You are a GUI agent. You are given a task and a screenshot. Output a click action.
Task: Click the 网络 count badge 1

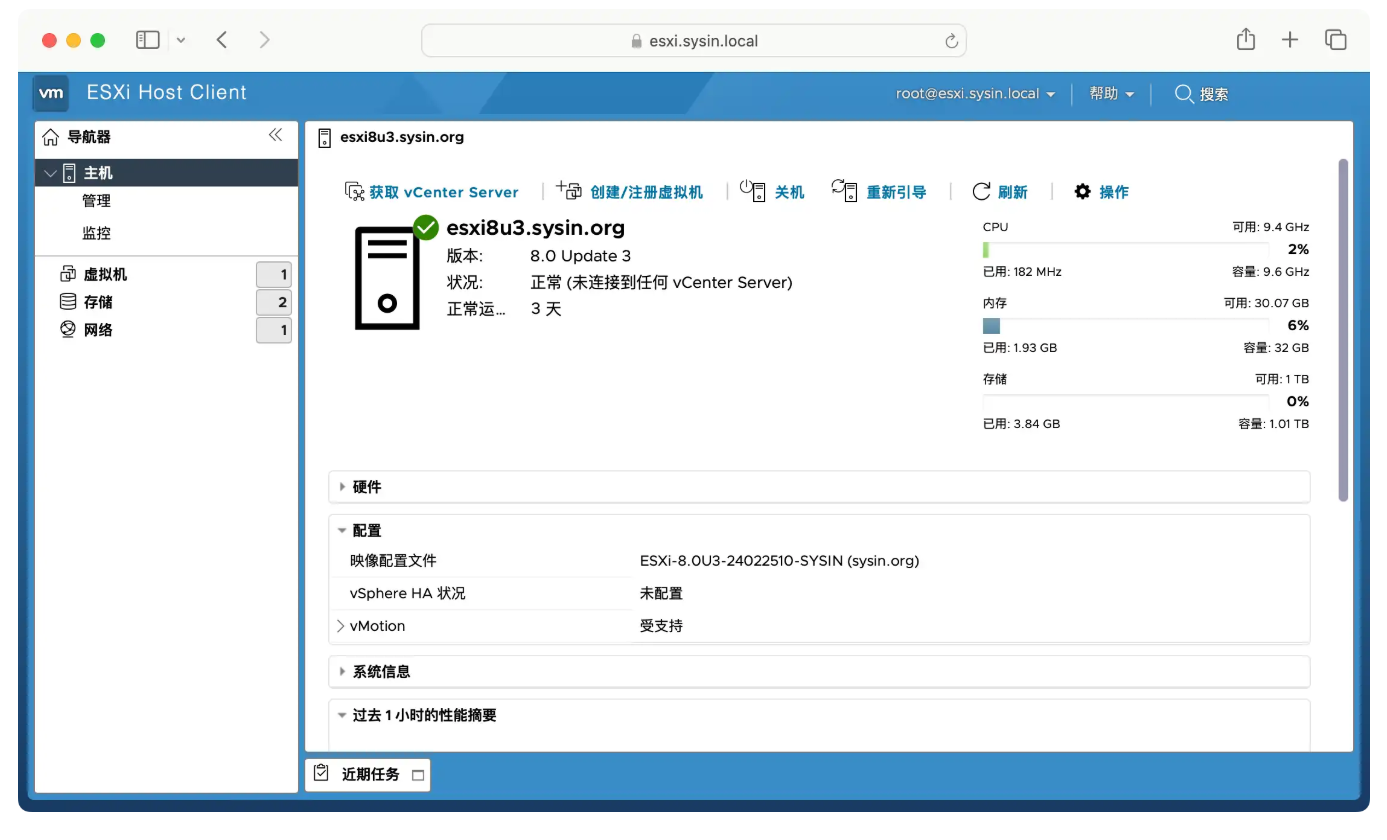click(x=274, y=330)
